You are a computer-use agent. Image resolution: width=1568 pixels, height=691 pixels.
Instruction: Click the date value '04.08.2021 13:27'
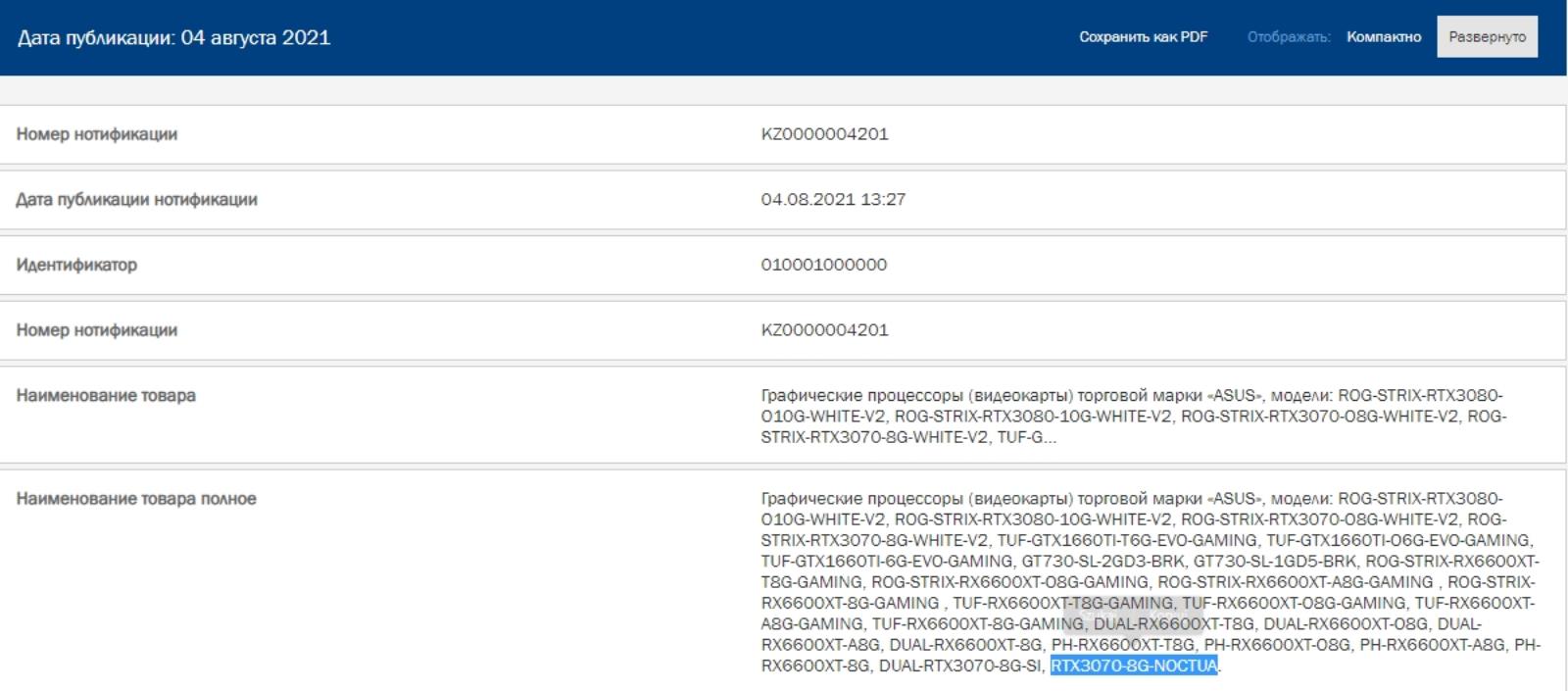click(833, 199)
